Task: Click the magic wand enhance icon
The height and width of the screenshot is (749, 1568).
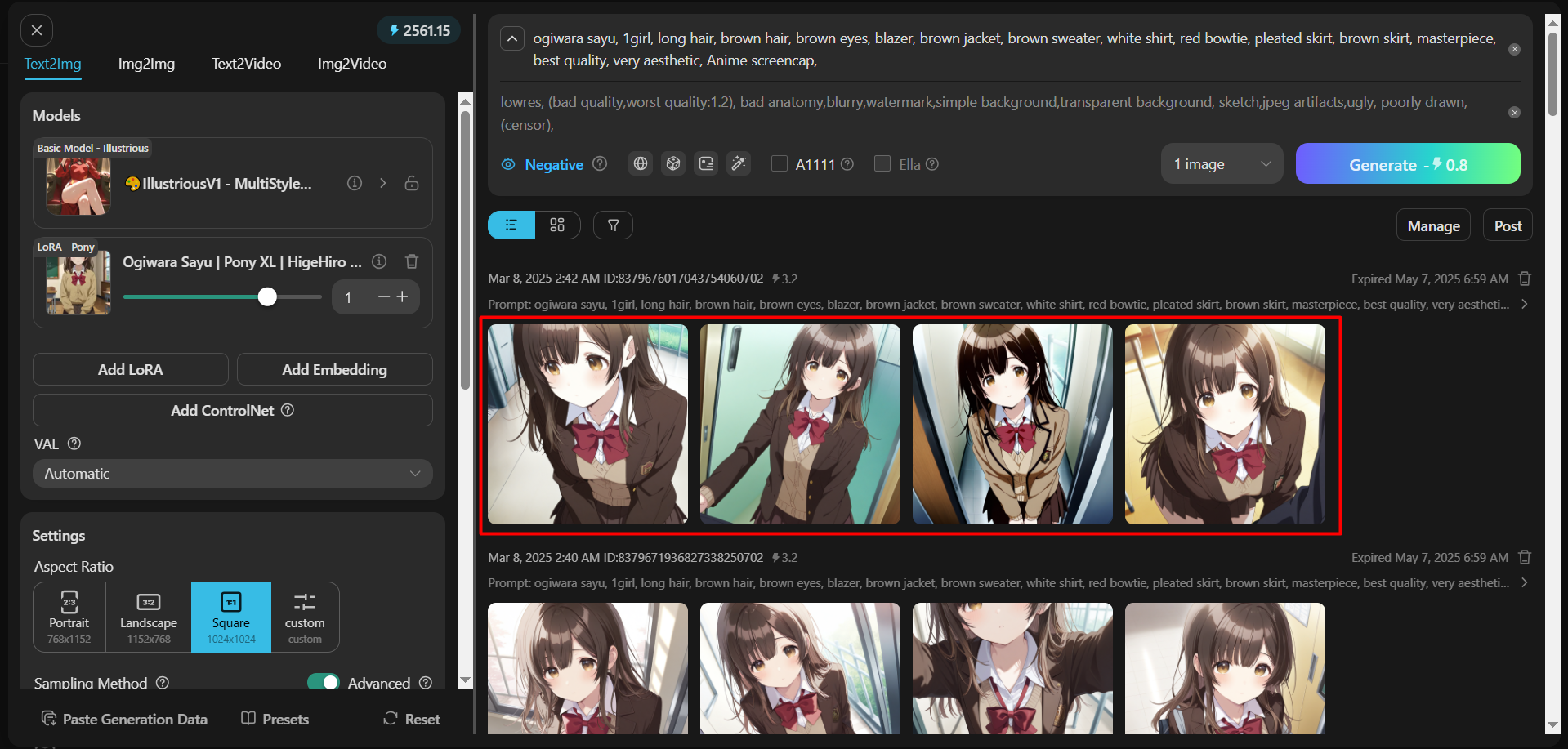Action: pyautogui.click(x=739, y=163)
